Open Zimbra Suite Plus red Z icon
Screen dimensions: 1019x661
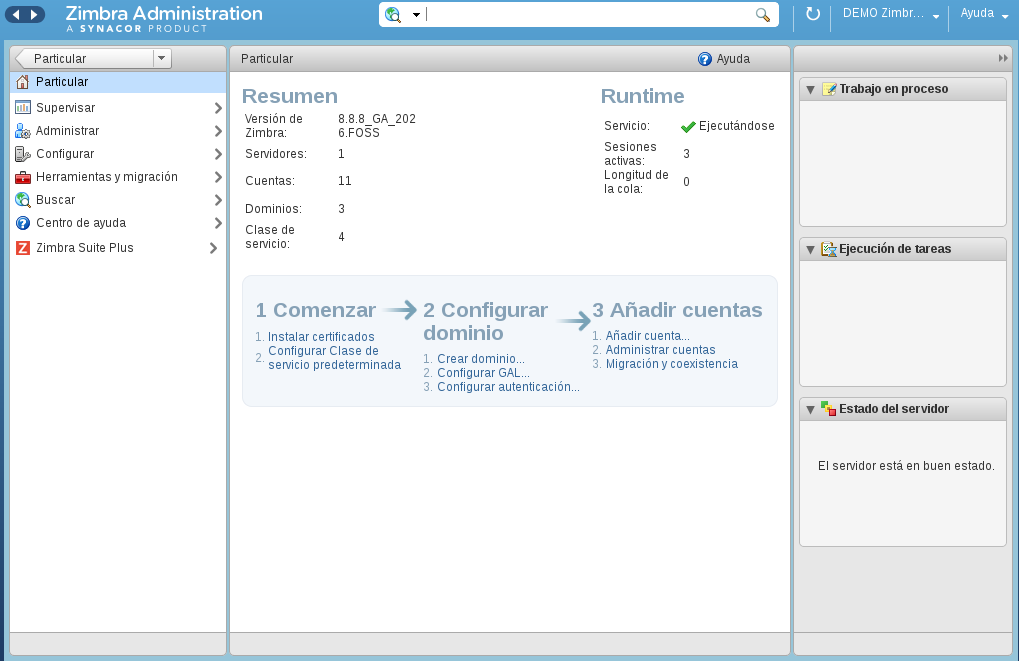click(23, 248)
